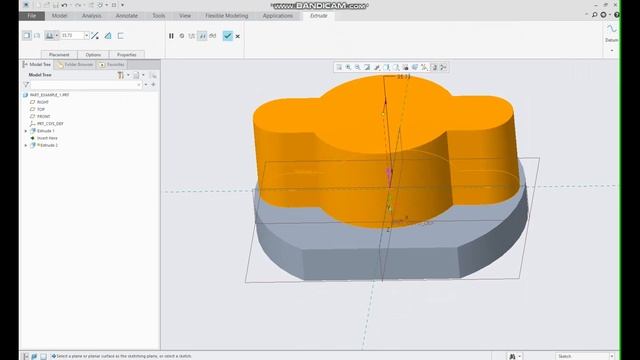This screenshot has width=640, height=360.
Task: Cancel the extrude with X button
Action: [x=238, y=36]
